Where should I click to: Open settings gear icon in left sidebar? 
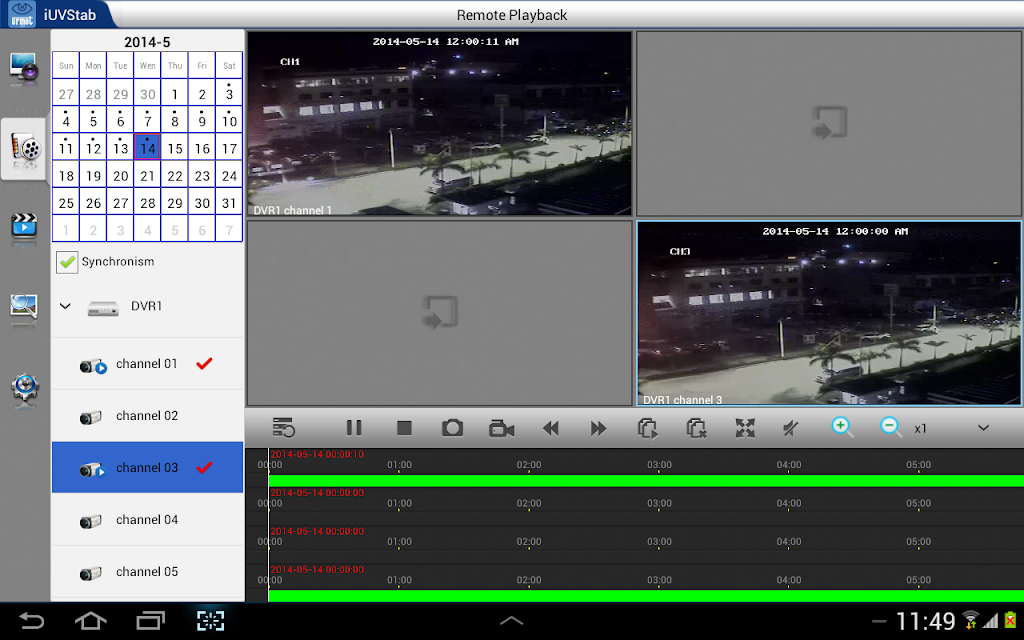tap(25, 391)
